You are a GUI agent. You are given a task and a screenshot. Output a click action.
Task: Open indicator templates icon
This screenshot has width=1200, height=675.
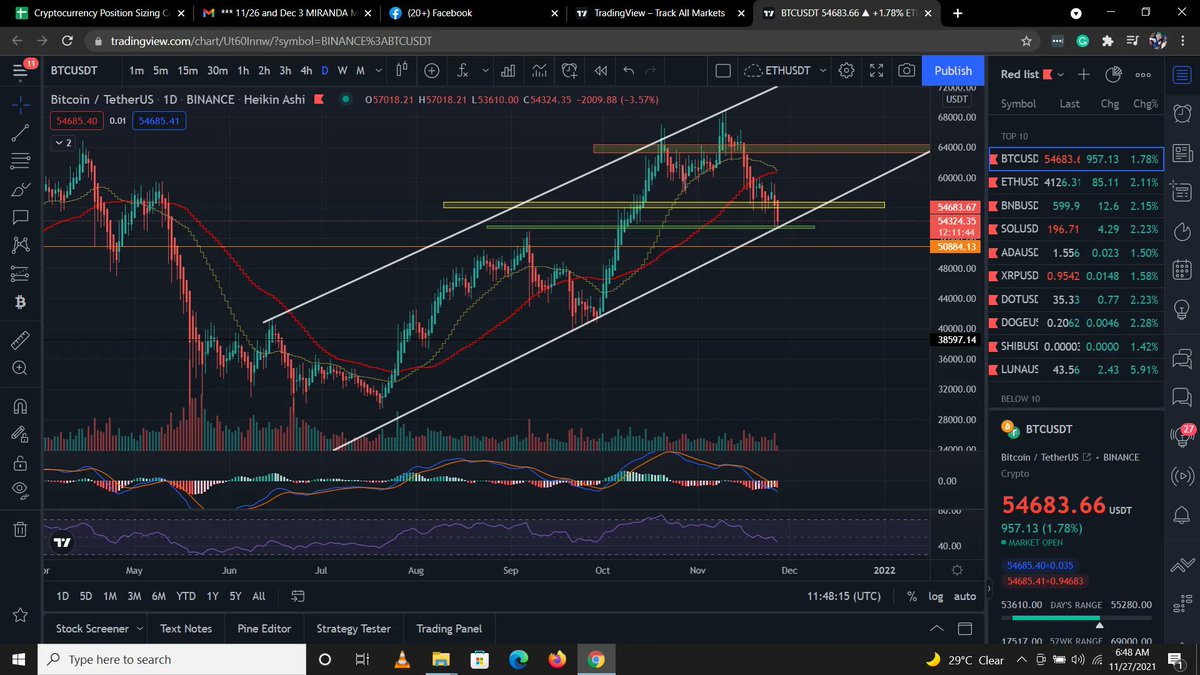coord(540,71)
